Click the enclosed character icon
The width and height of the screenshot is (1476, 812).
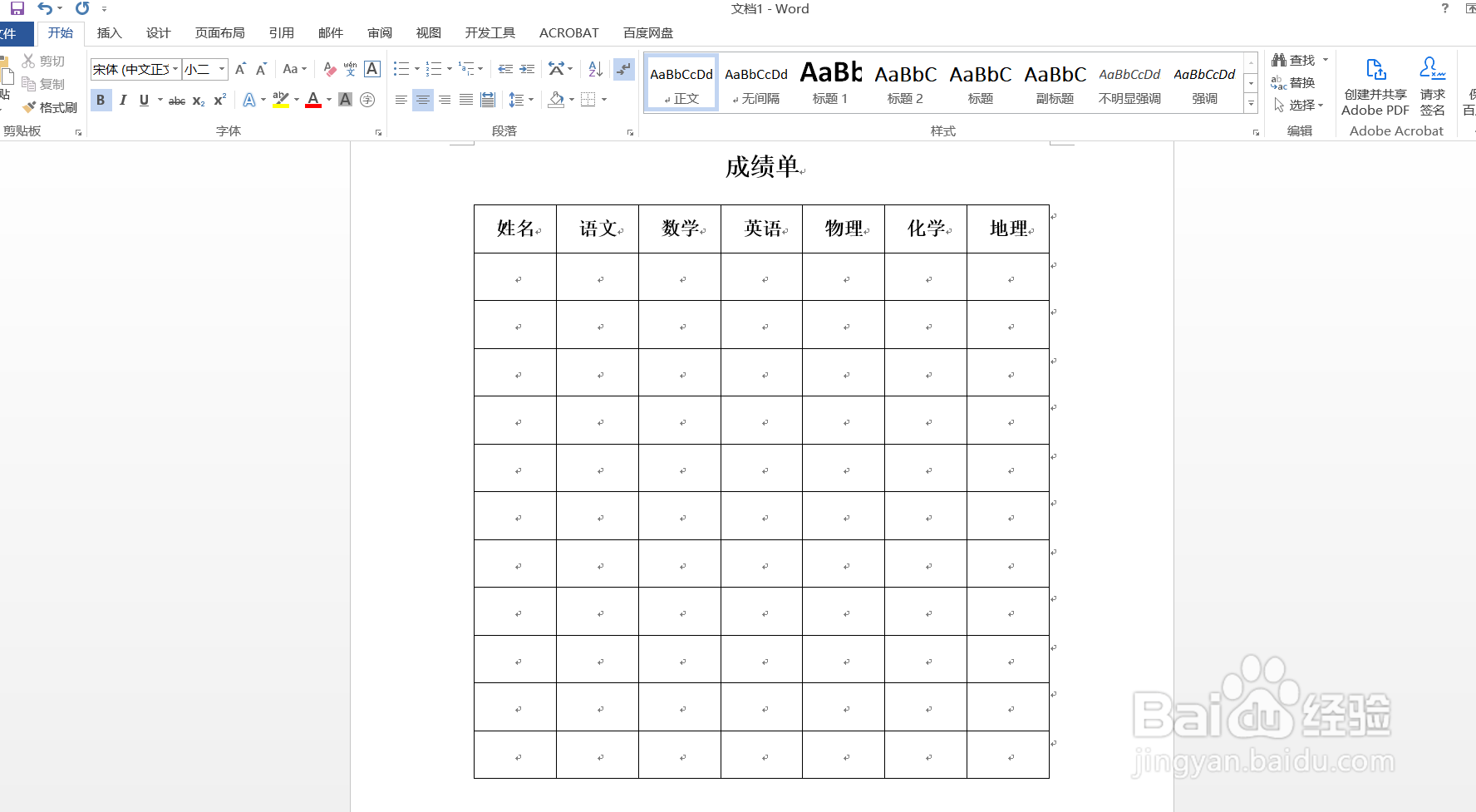click(367, 100)
